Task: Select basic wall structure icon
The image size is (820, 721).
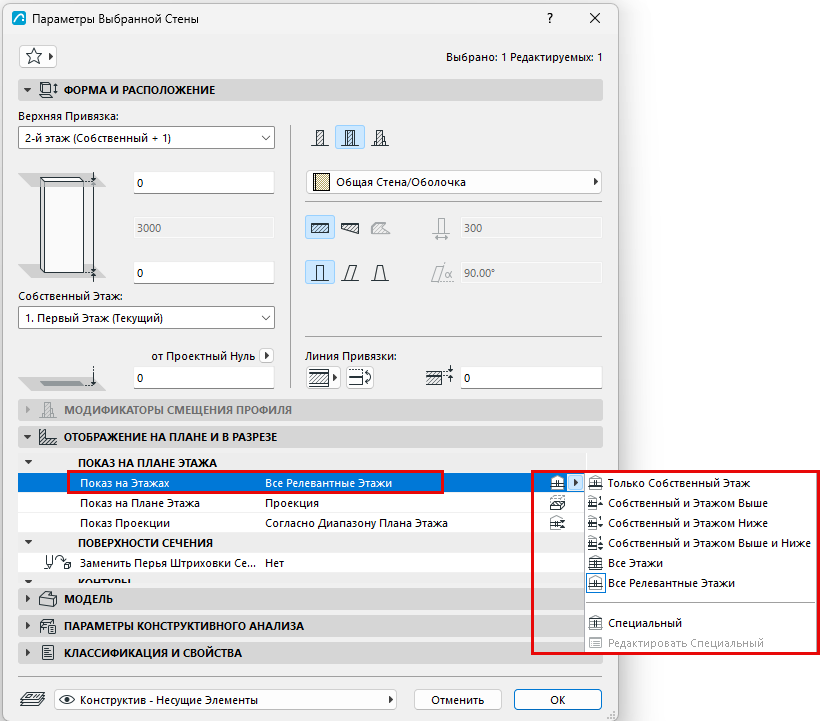Action: click(320, 138)
